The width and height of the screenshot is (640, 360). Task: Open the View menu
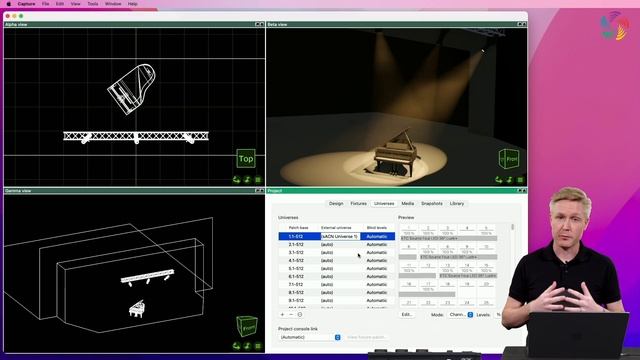[76, 4]
